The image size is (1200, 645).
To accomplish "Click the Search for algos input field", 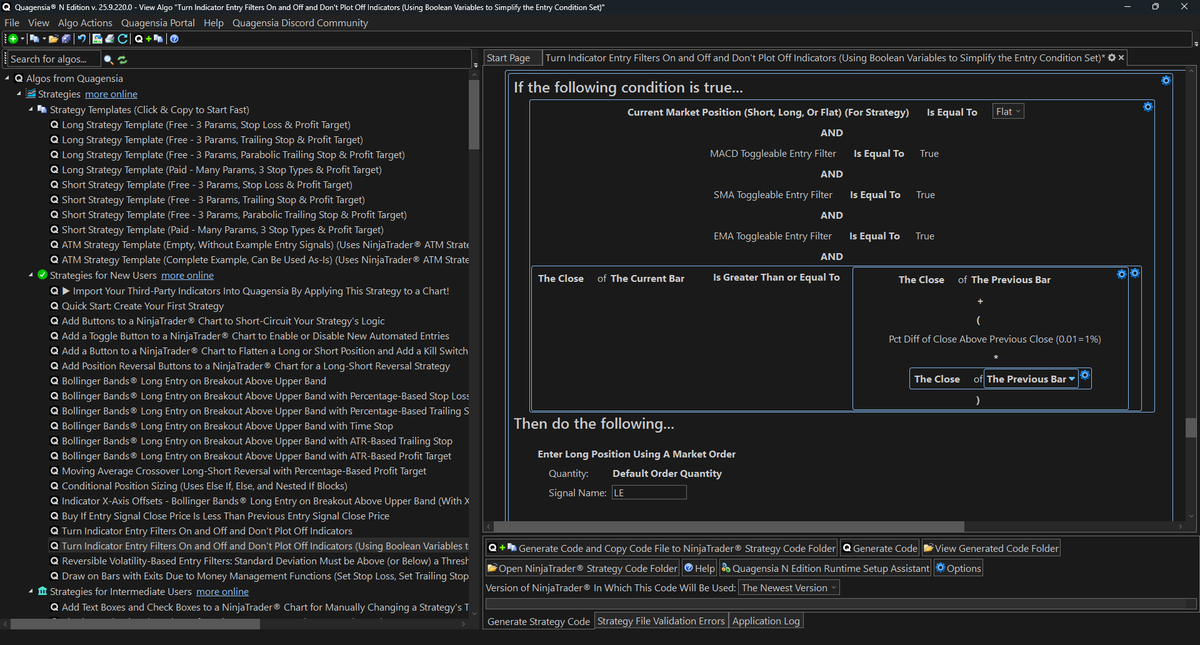I will click(x=53, y=60).
